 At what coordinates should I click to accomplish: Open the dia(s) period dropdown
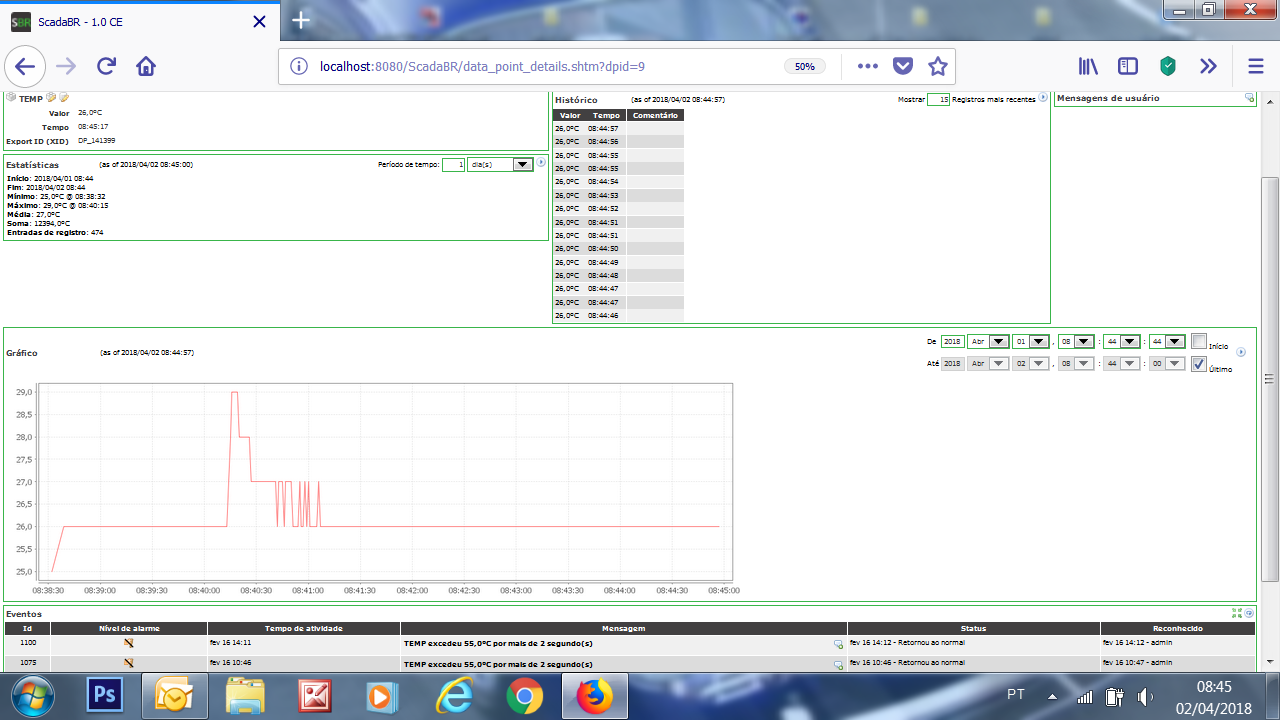pos(500,164)
